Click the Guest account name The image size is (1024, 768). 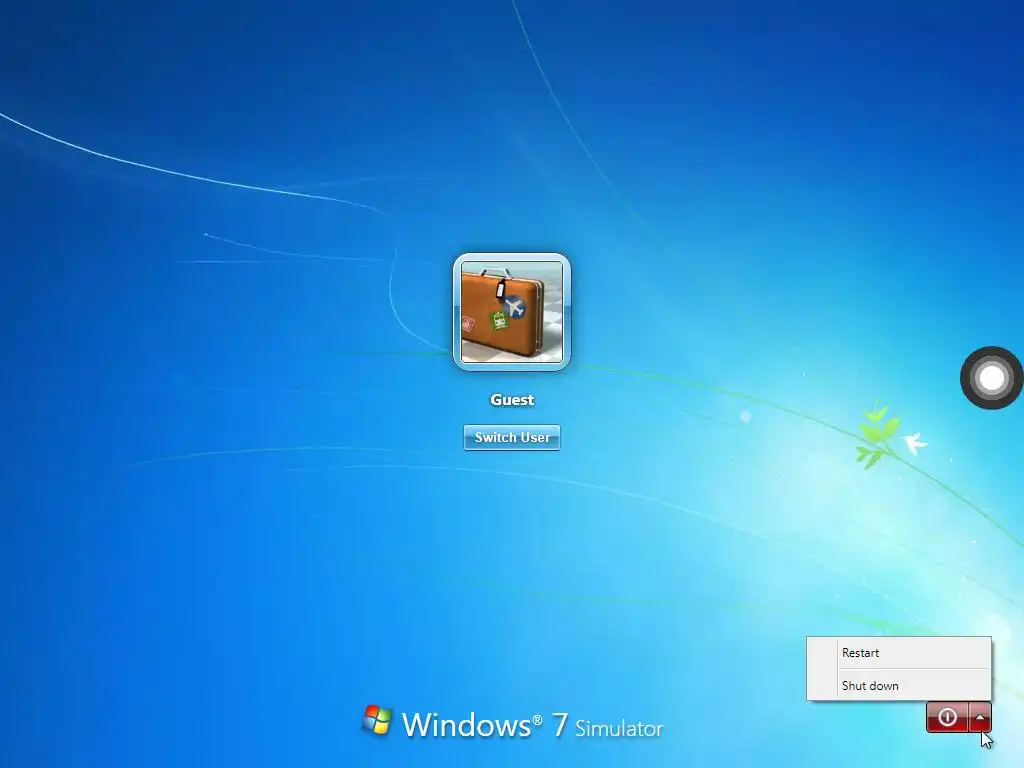coord(512,400)
